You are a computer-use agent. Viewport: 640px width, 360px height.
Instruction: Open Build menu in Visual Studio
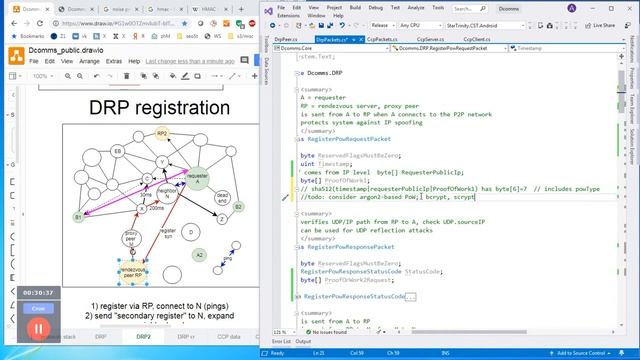pos(355,8)
